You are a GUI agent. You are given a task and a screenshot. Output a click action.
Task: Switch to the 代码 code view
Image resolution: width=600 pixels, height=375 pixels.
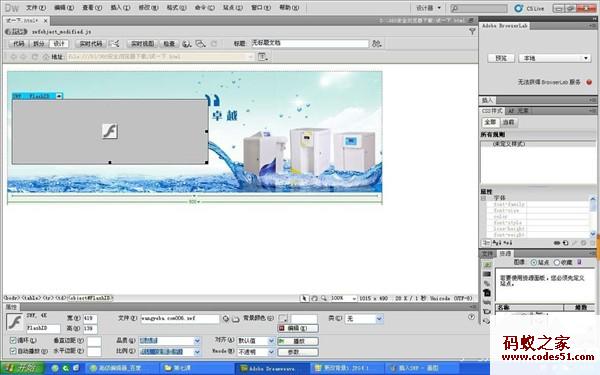(19, 44)
